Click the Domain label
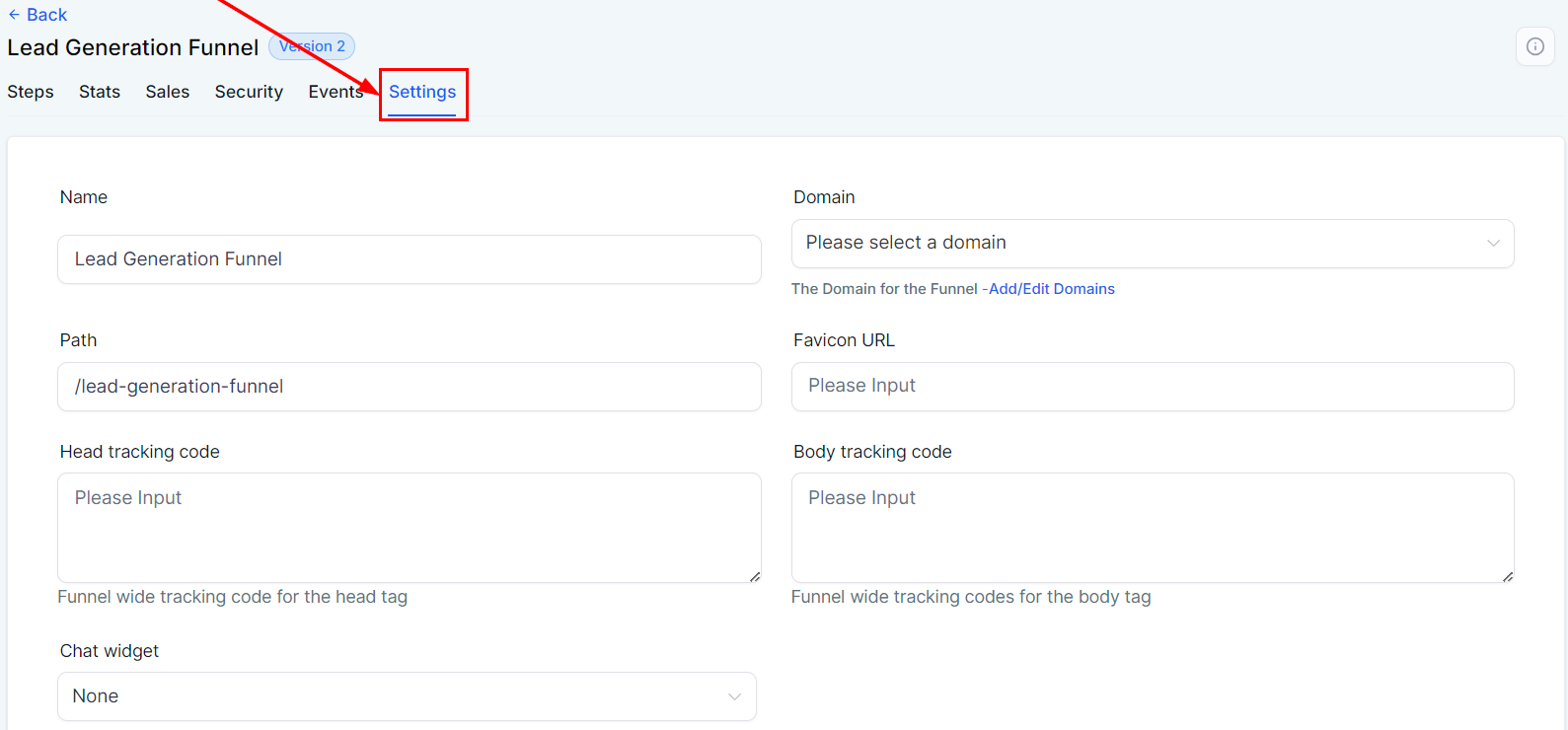This screenshot has height=730, width=1568. [x=824, y=197]
